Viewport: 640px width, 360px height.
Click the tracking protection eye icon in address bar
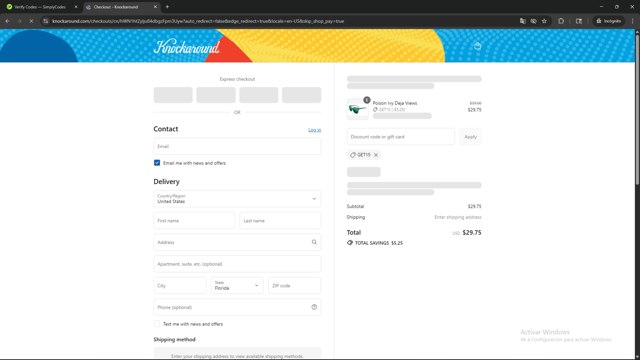533,21
